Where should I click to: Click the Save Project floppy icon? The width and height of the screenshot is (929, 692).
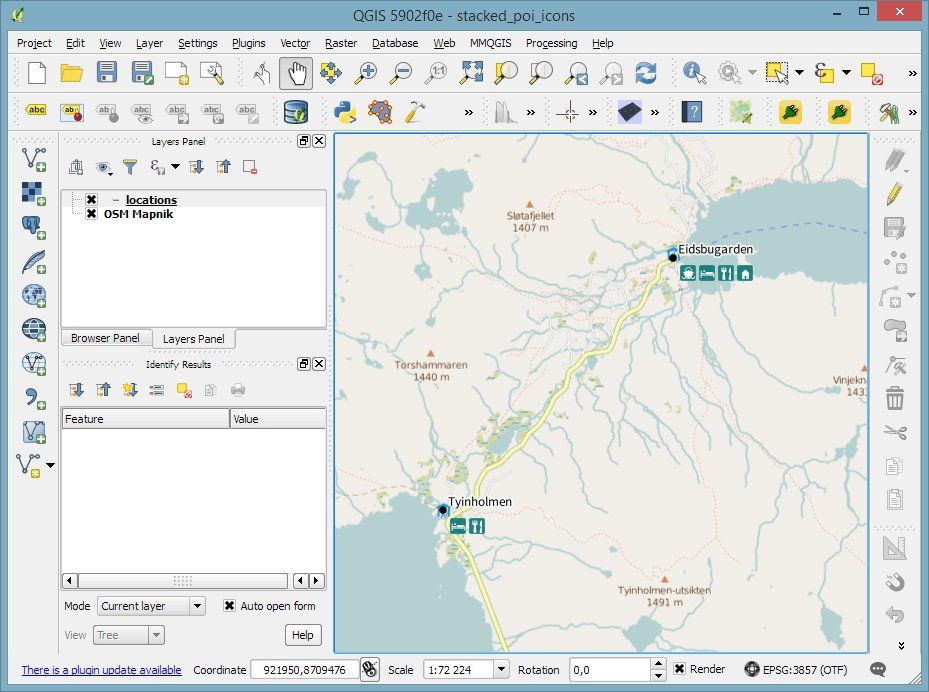click(x=107, y=73)
